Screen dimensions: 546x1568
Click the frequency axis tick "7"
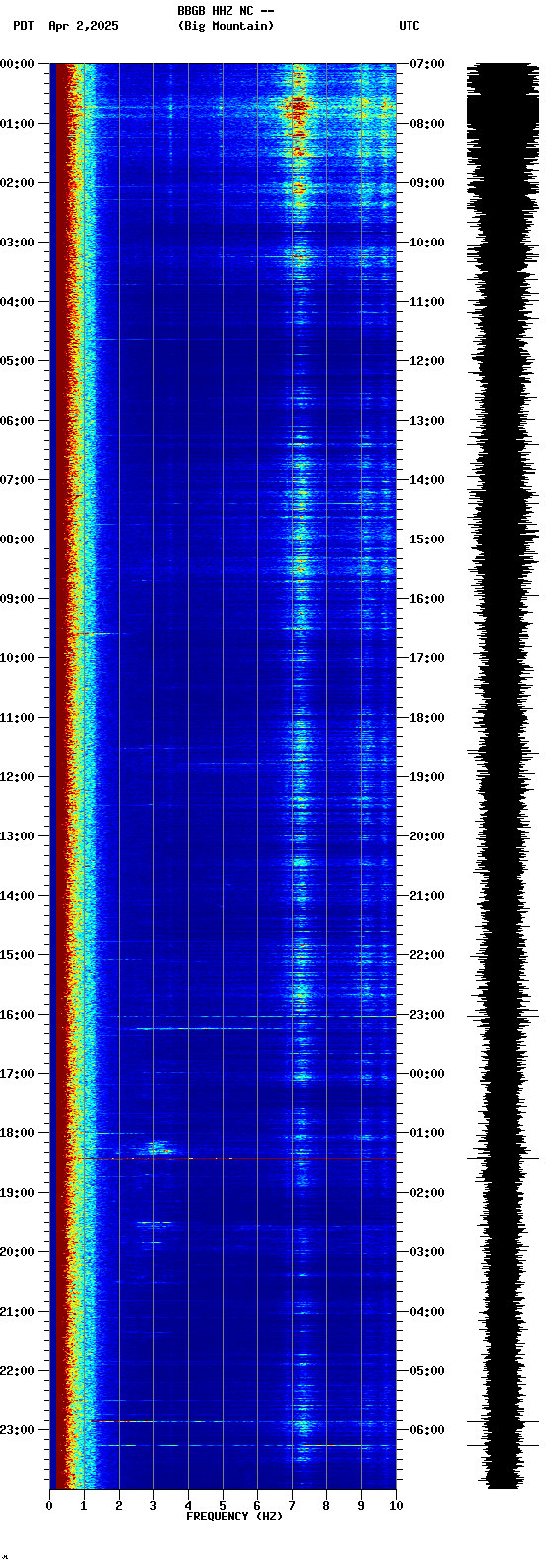[x=292, y=1506]
